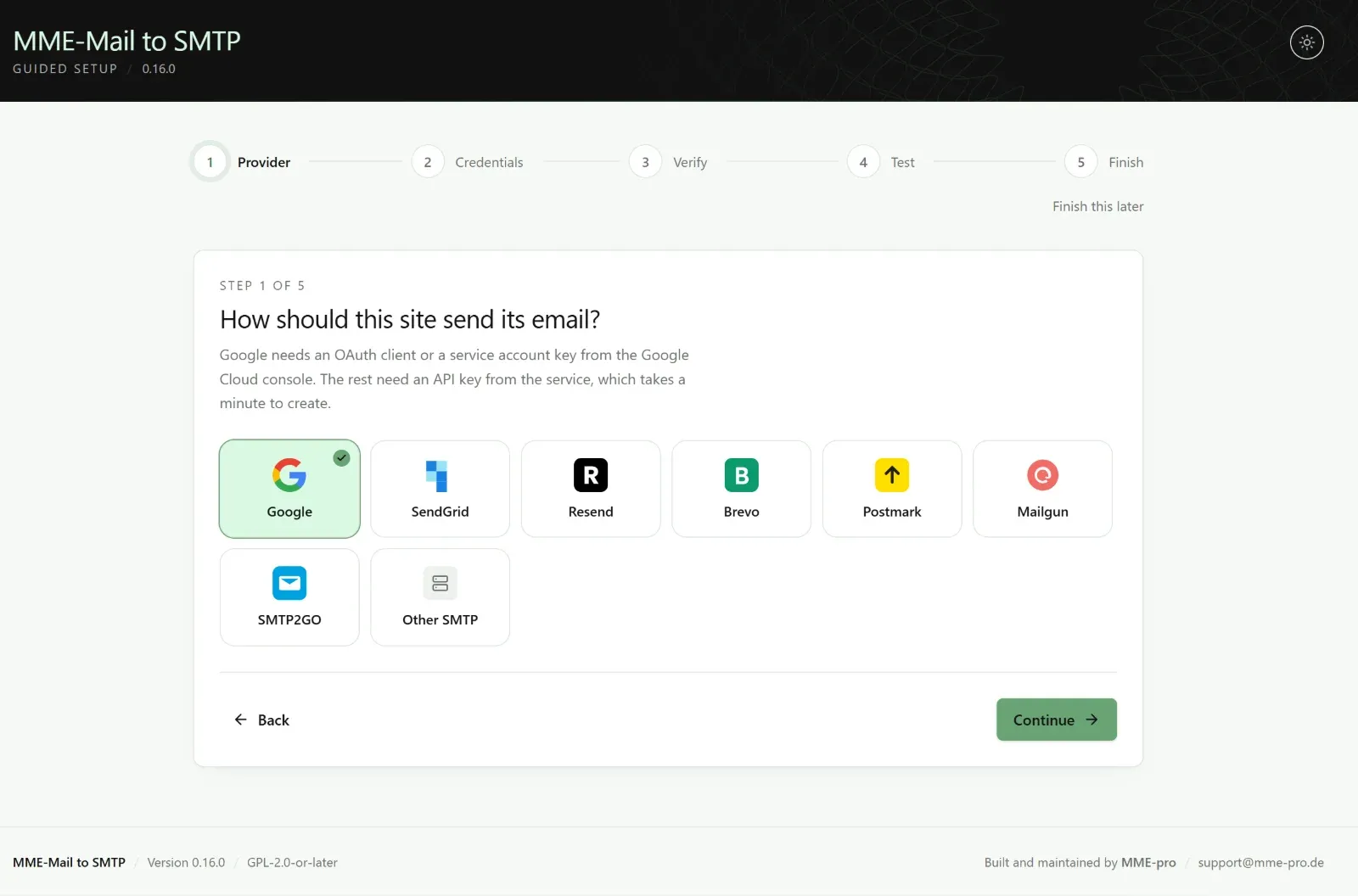This screenshot has height=896, width=1358.
Task: Click the MME-Mail to SMTP header title
Action: 127,41
